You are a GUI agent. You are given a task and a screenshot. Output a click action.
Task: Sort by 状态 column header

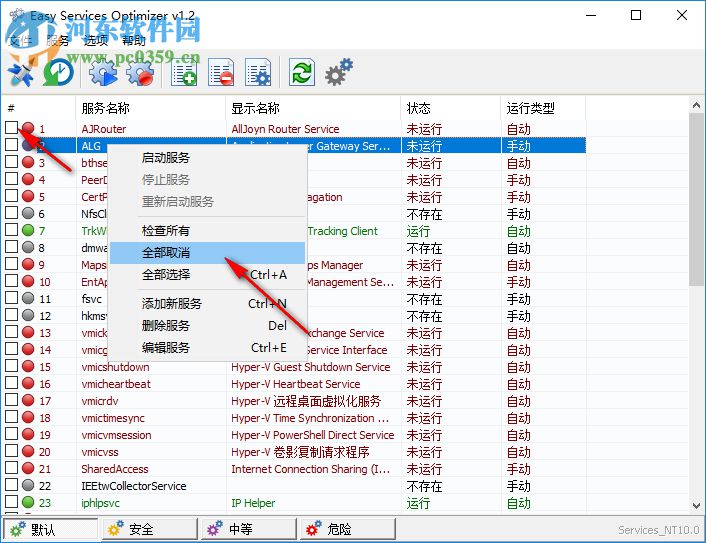click(451, 108)
